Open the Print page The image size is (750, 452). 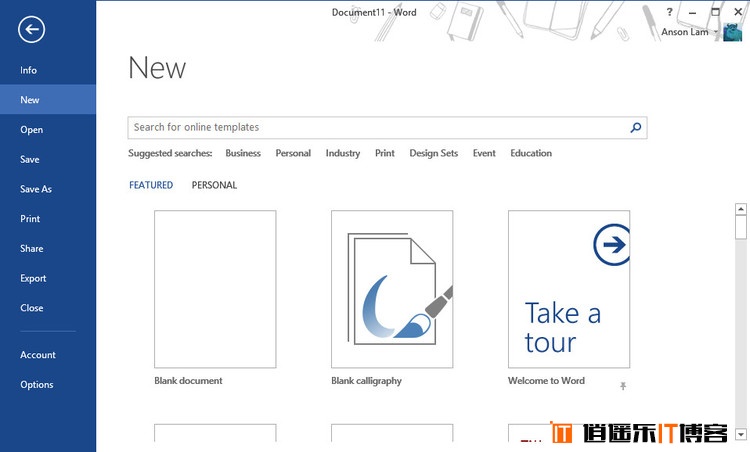point(30,219)
